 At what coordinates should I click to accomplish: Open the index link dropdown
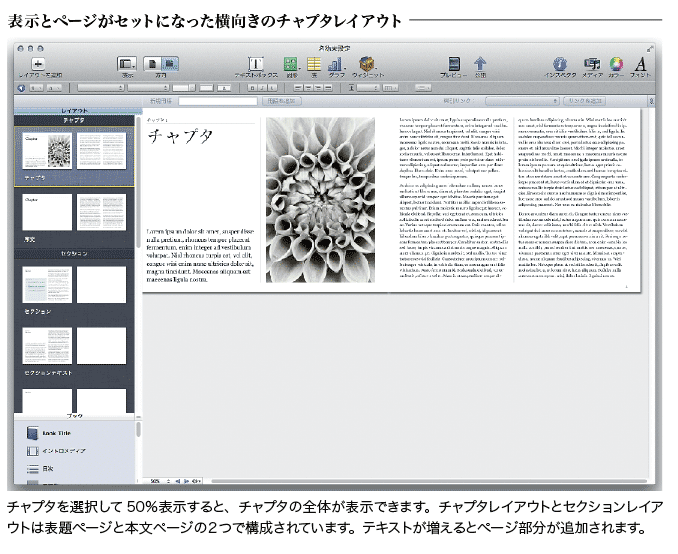pyautogui.click(x=522, y=101)
